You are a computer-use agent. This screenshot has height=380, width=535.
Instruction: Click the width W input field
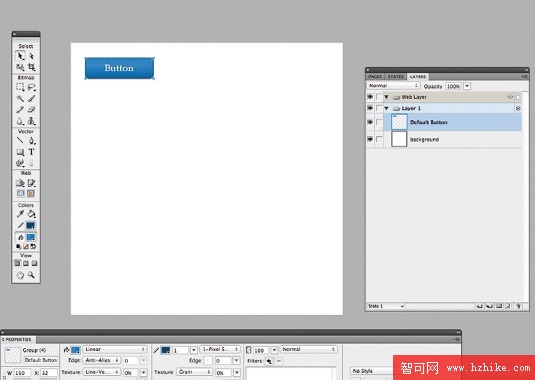click(x=23, y=373)
